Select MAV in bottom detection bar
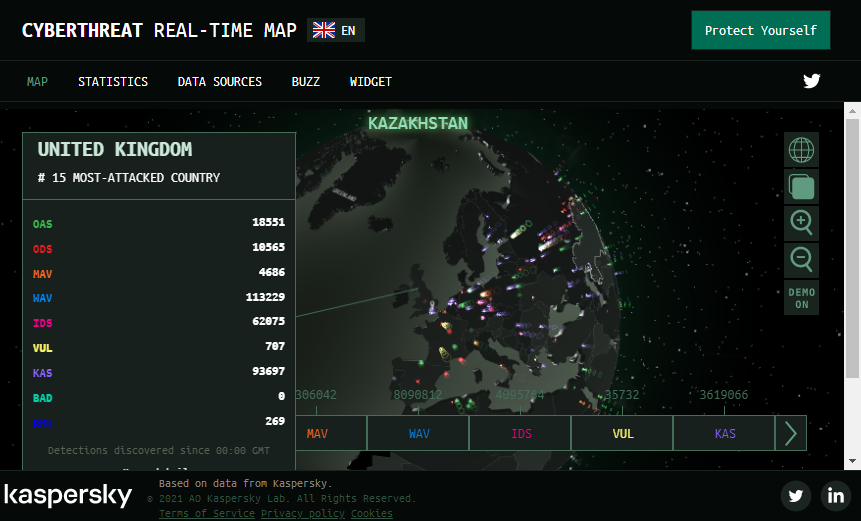 331,433
